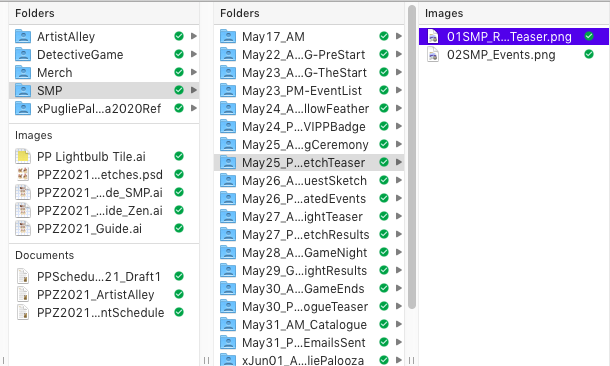Click the May17_AM folder icon

(x=228, y=37)
